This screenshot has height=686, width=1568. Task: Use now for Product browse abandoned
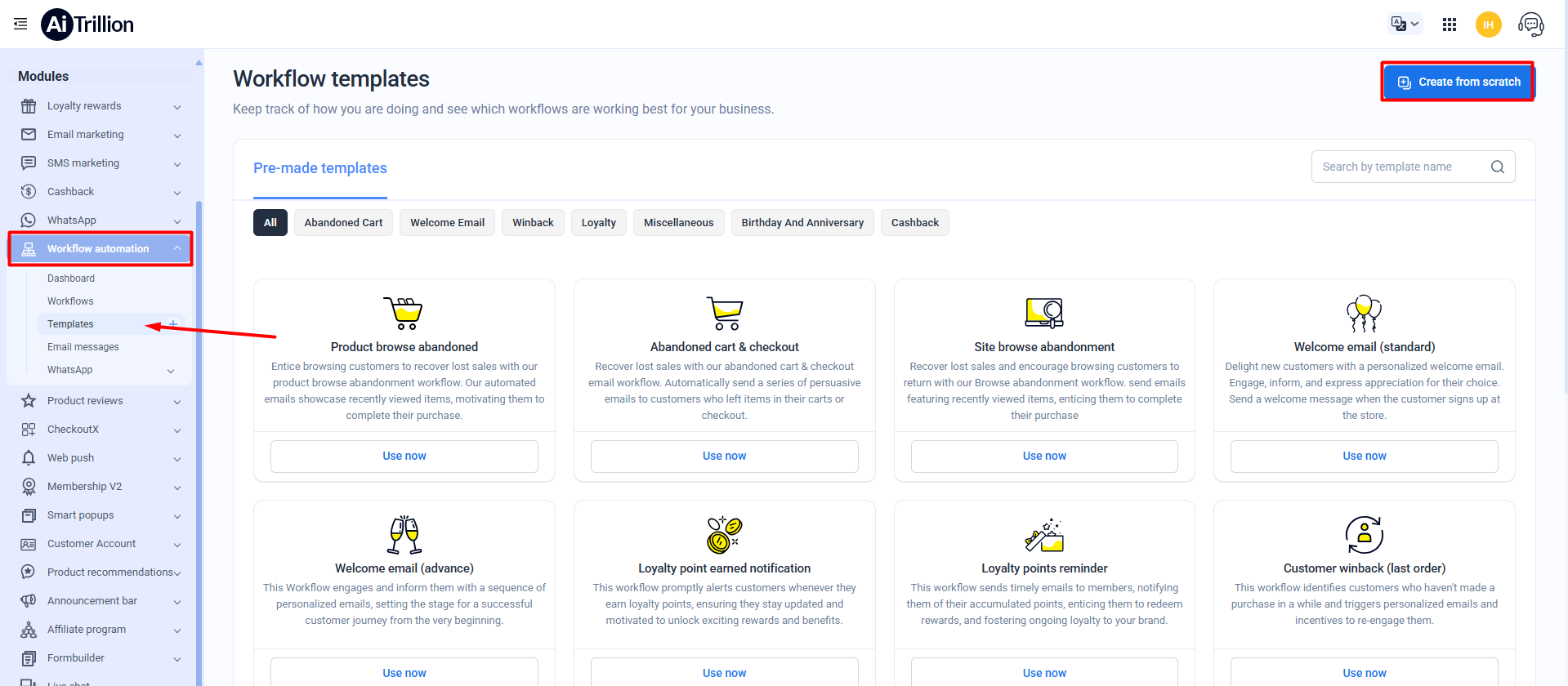coord(404,457)
